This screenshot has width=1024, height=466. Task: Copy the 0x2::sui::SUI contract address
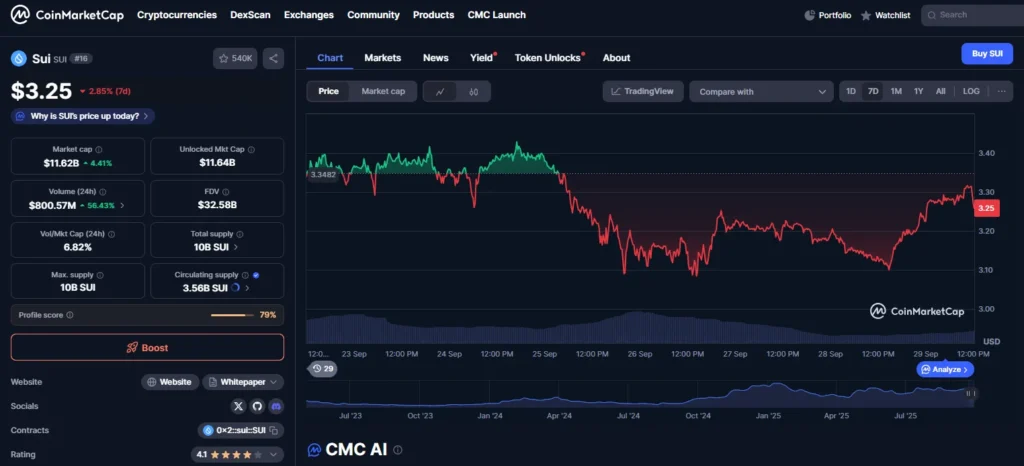(x=276, y=430)
